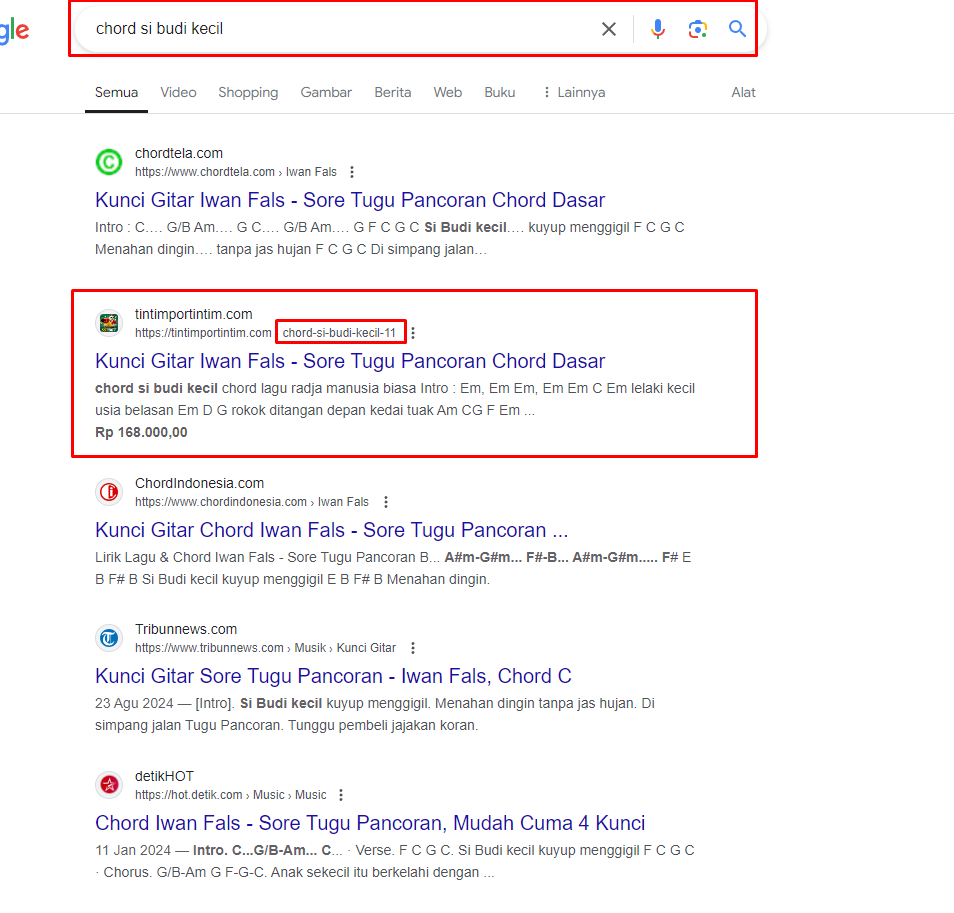Open Tribunnews.com blue favicon
The width and height of the screenshot is (954, 913).
[109, 638]
